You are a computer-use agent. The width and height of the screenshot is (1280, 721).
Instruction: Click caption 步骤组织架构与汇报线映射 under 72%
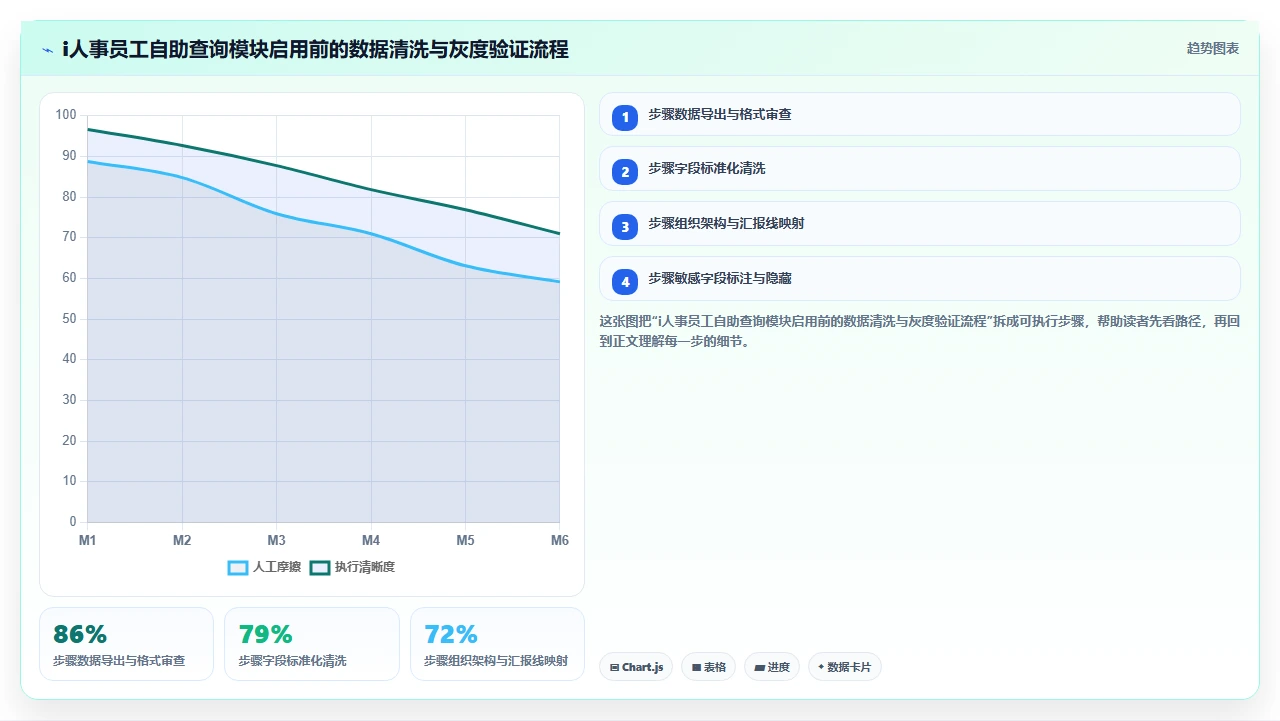[496, 661]
